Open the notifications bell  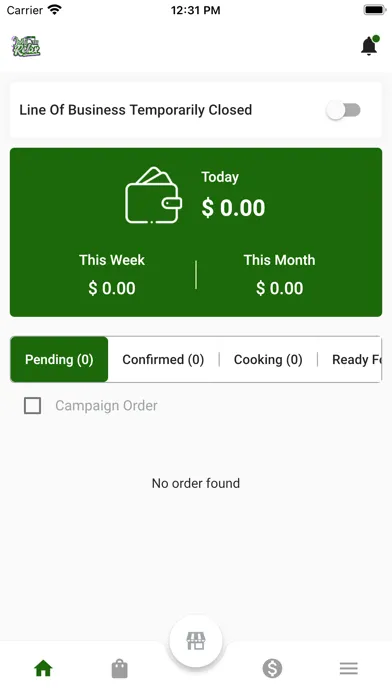(x=369, y=46)
